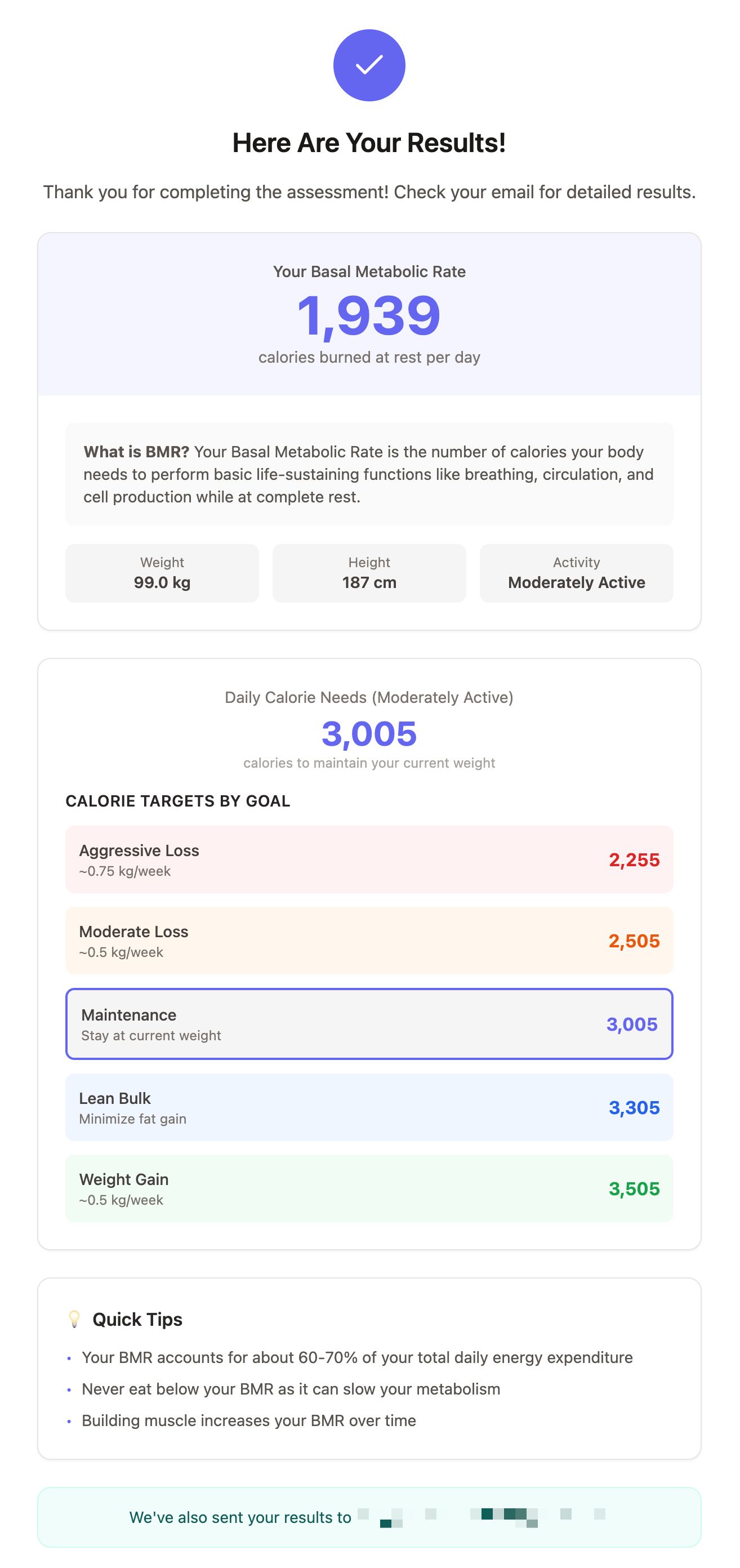
Task: Select the Aggressive Loss calorie target
Action: tap(369, 859)
